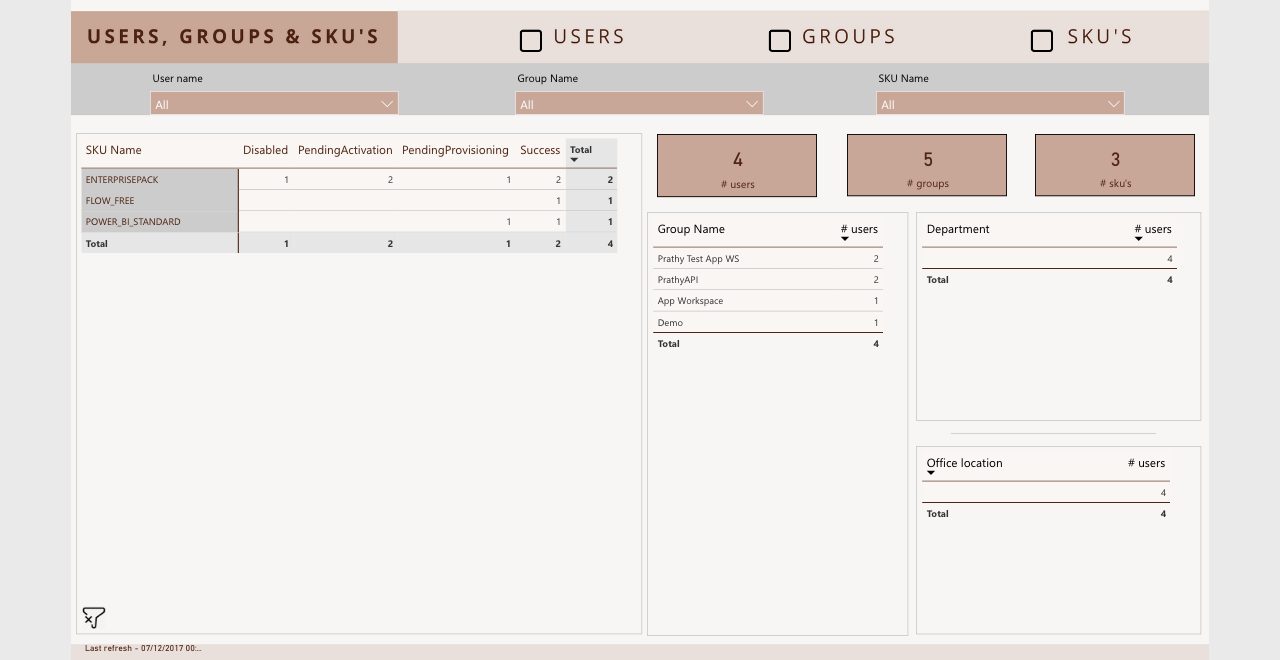Click sort arrow under Department # users

coord(1139,239)
